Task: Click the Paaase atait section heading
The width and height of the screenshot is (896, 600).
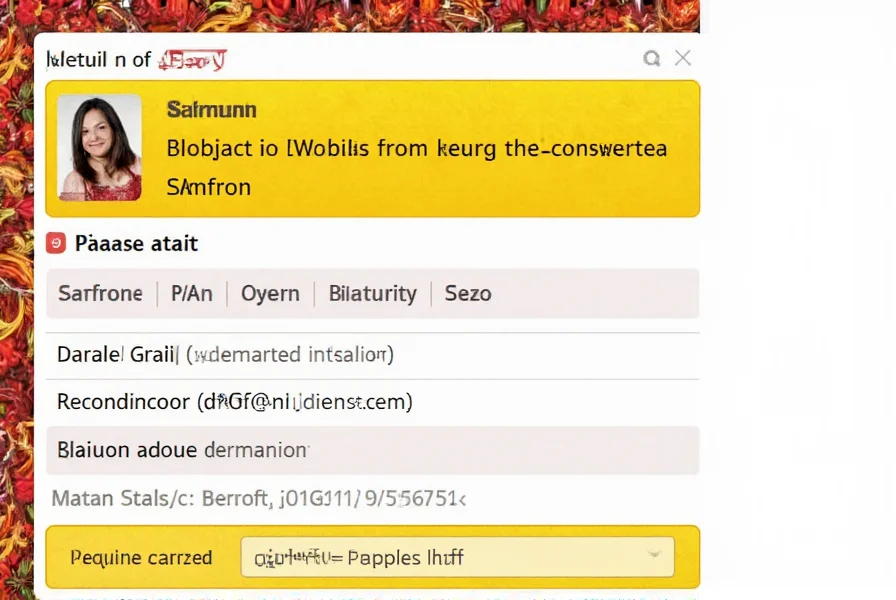Action: coord(136,243)
